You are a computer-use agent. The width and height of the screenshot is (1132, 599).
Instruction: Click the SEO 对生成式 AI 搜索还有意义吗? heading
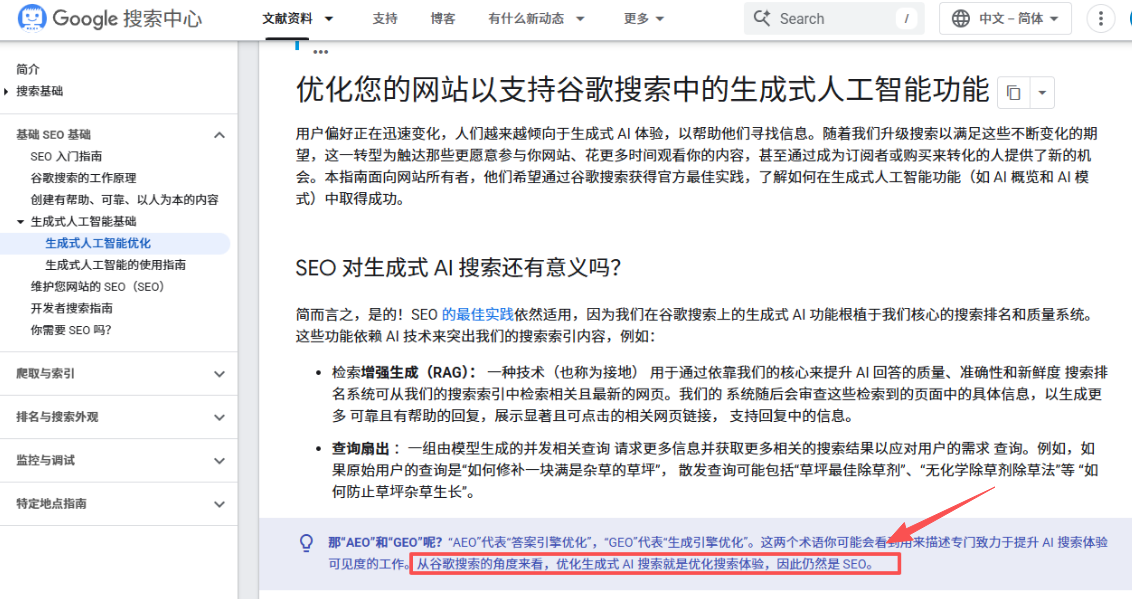click(x=458, y=268)
